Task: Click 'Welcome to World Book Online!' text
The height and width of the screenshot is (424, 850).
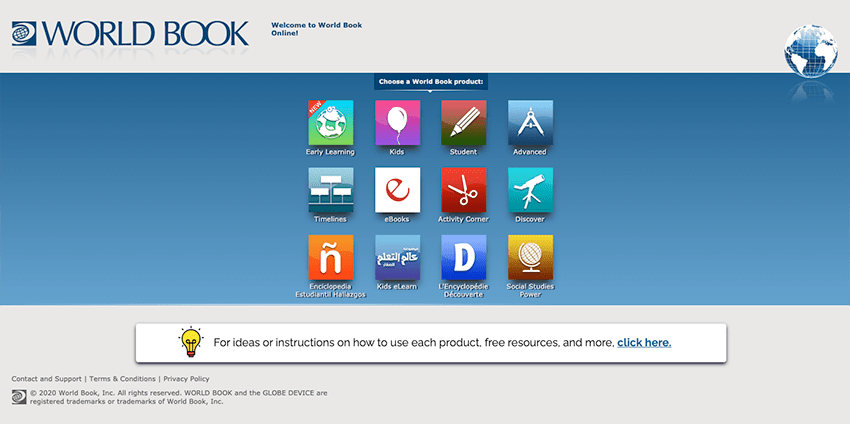Action: [317, 29]
